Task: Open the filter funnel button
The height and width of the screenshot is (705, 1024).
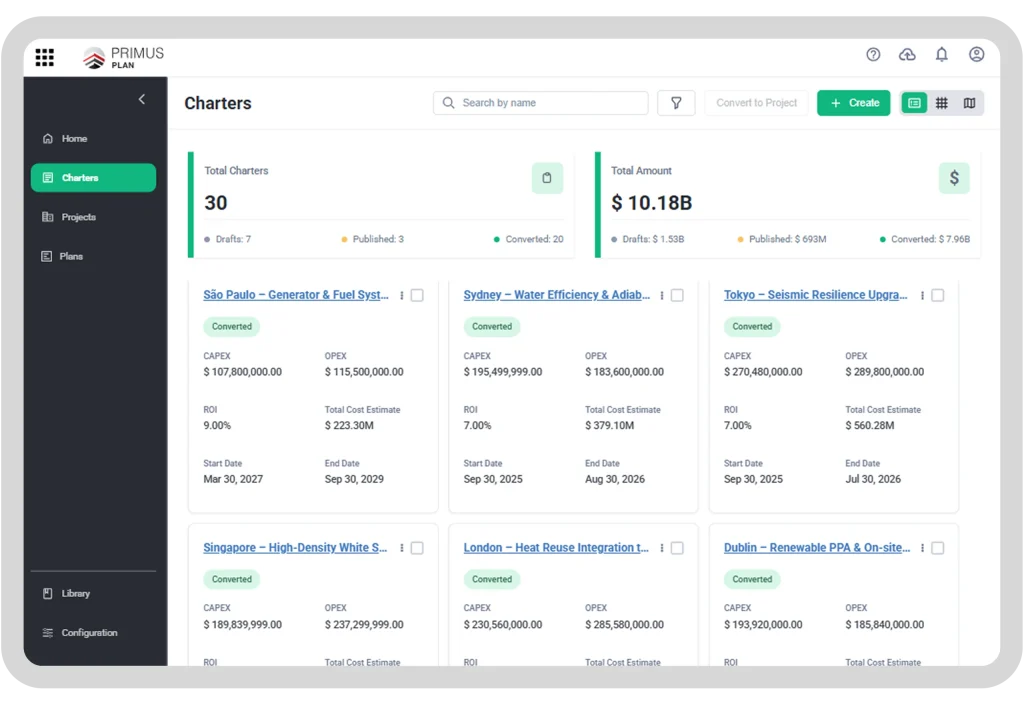Action: click(x=676, y=103)
